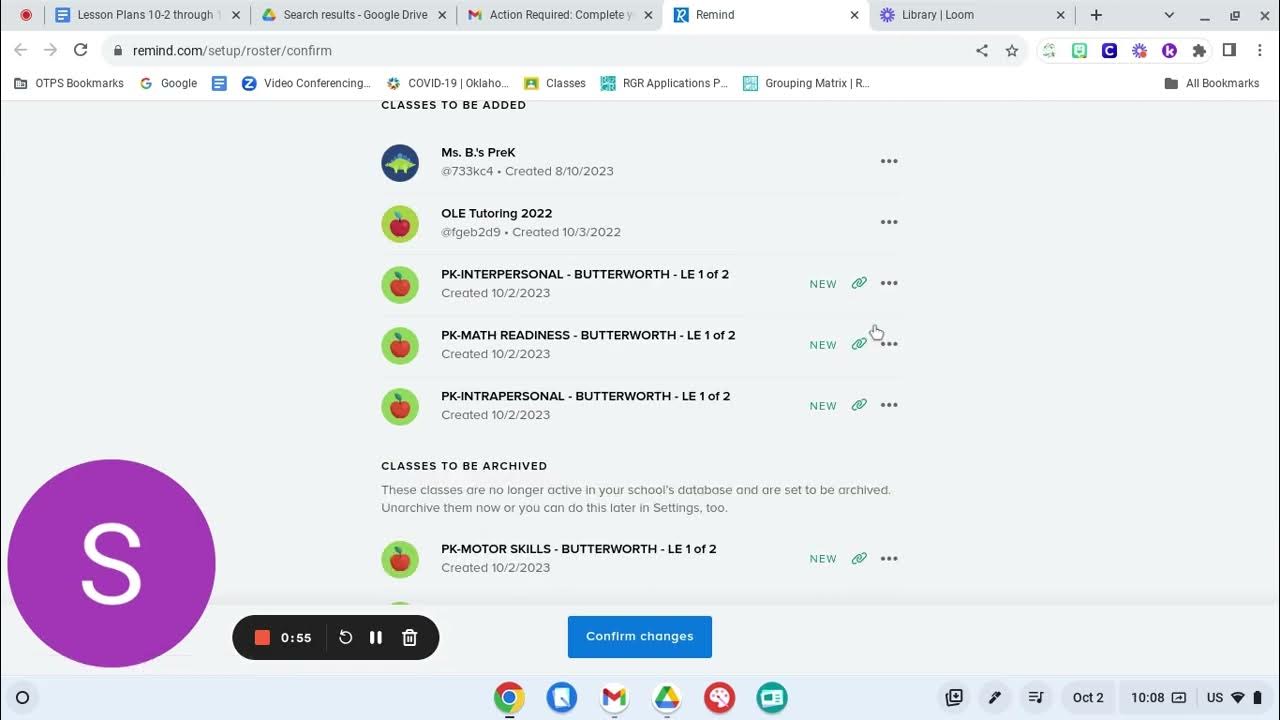Toggle the browser side panel
Viewport: 1280px width, 720px height.
click(1229, 50)
